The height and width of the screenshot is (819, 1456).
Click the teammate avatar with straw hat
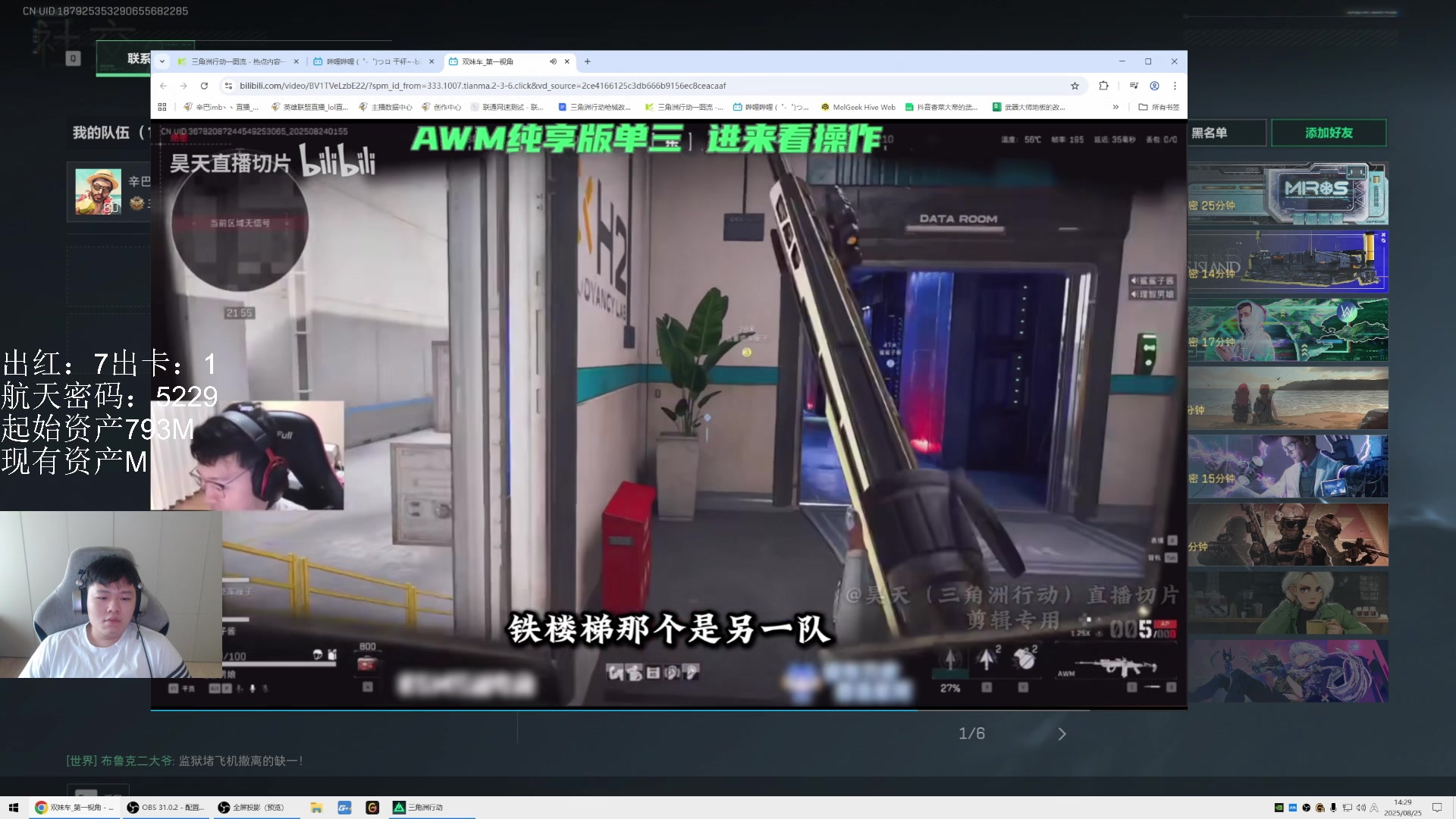pos(98,191)
